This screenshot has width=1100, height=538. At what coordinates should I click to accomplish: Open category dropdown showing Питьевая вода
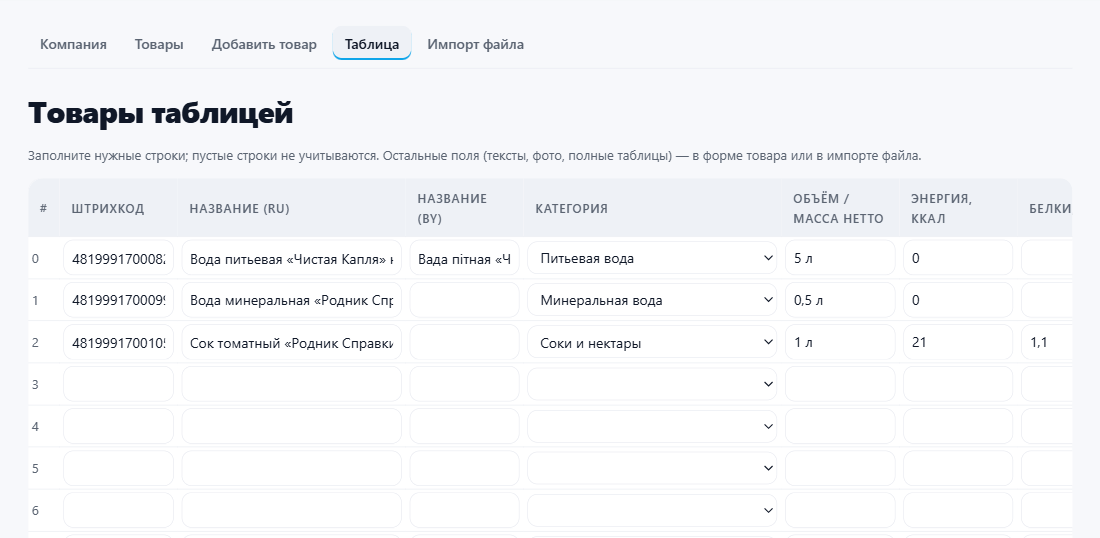[652, 258]
